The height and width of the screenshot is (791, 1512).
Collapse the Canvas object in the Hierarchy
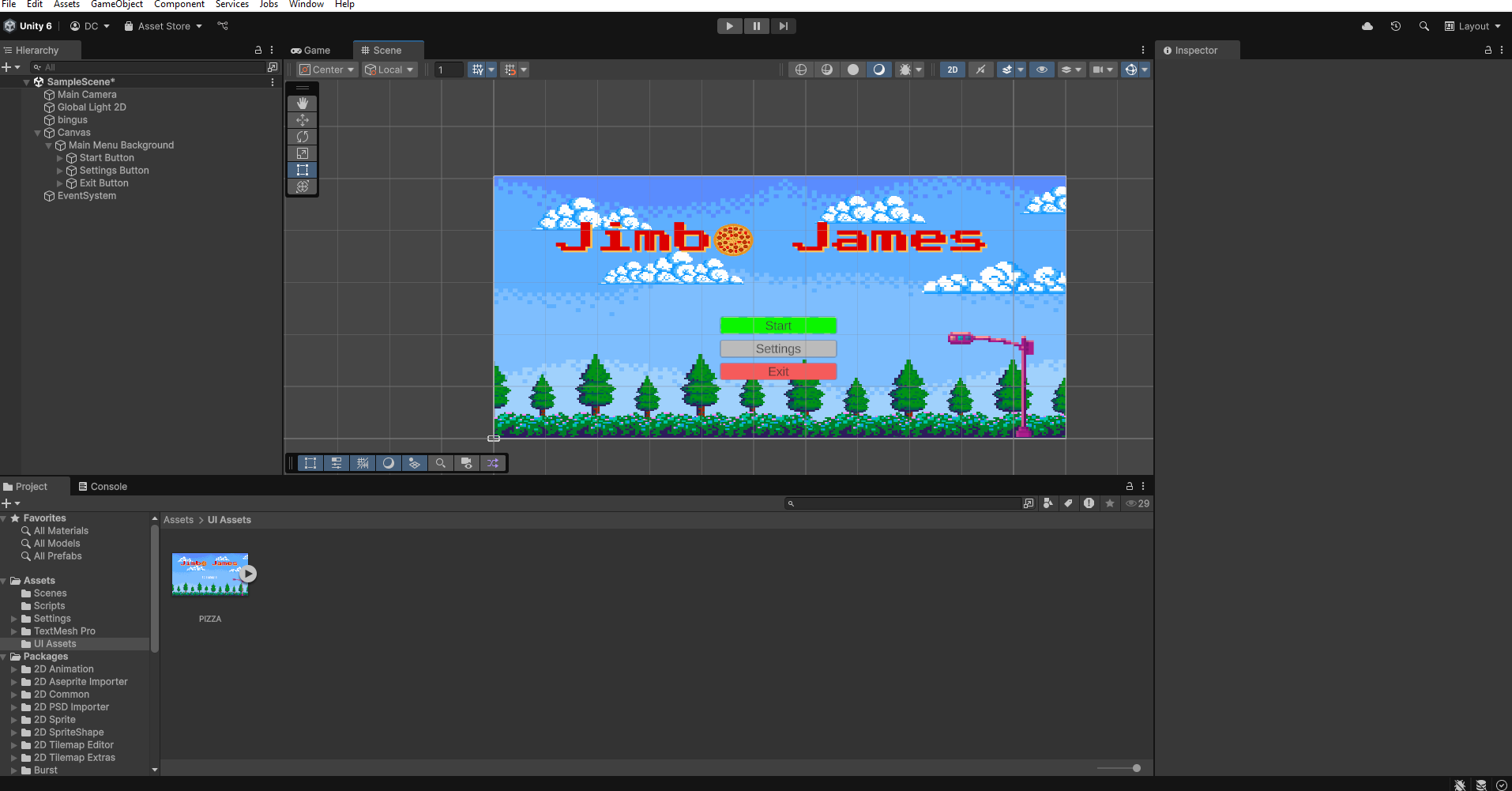[37, 133]
